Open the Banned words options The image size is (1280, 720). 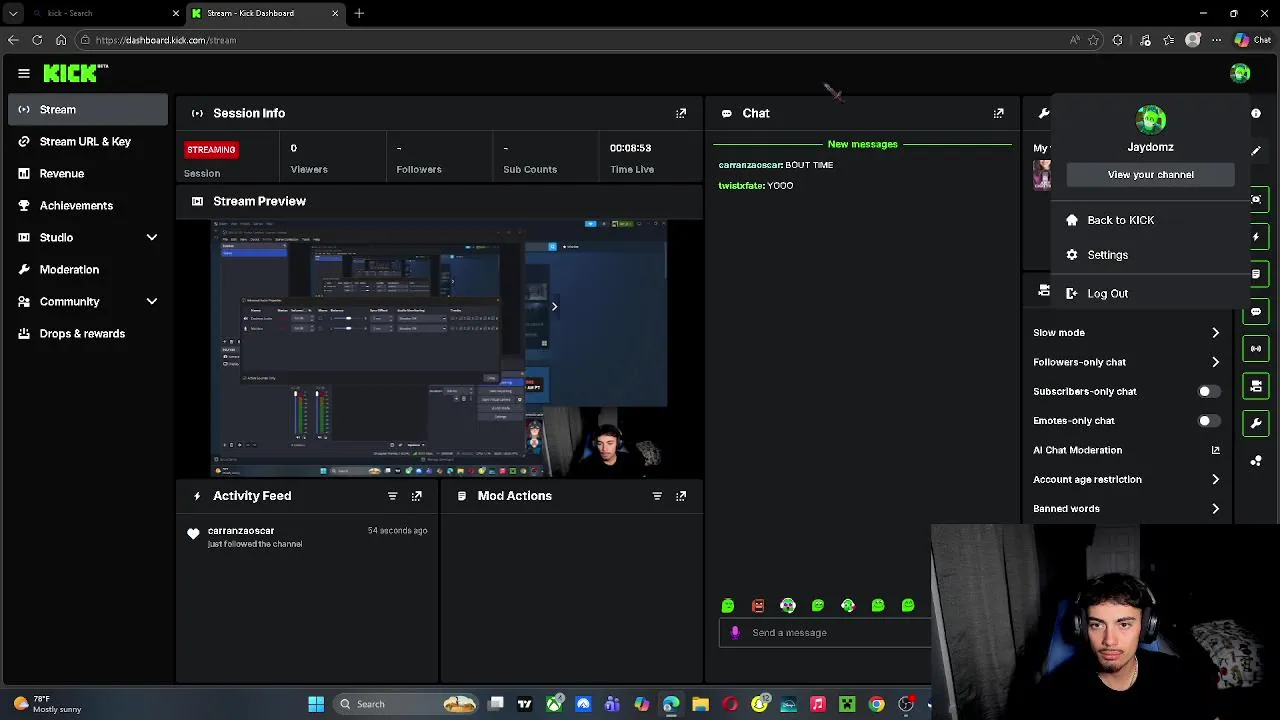[x=1127, y=508]
